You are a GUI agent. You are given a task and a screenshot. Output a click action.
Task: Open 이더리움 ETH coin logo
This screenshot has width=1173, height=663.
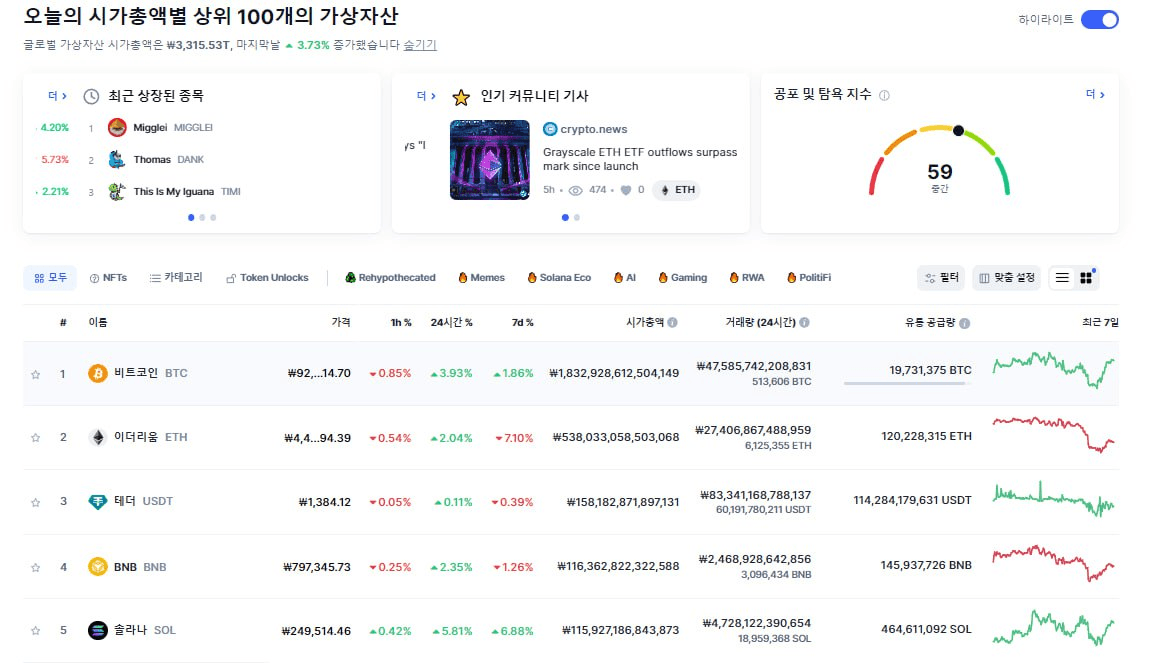click(98, 437)
